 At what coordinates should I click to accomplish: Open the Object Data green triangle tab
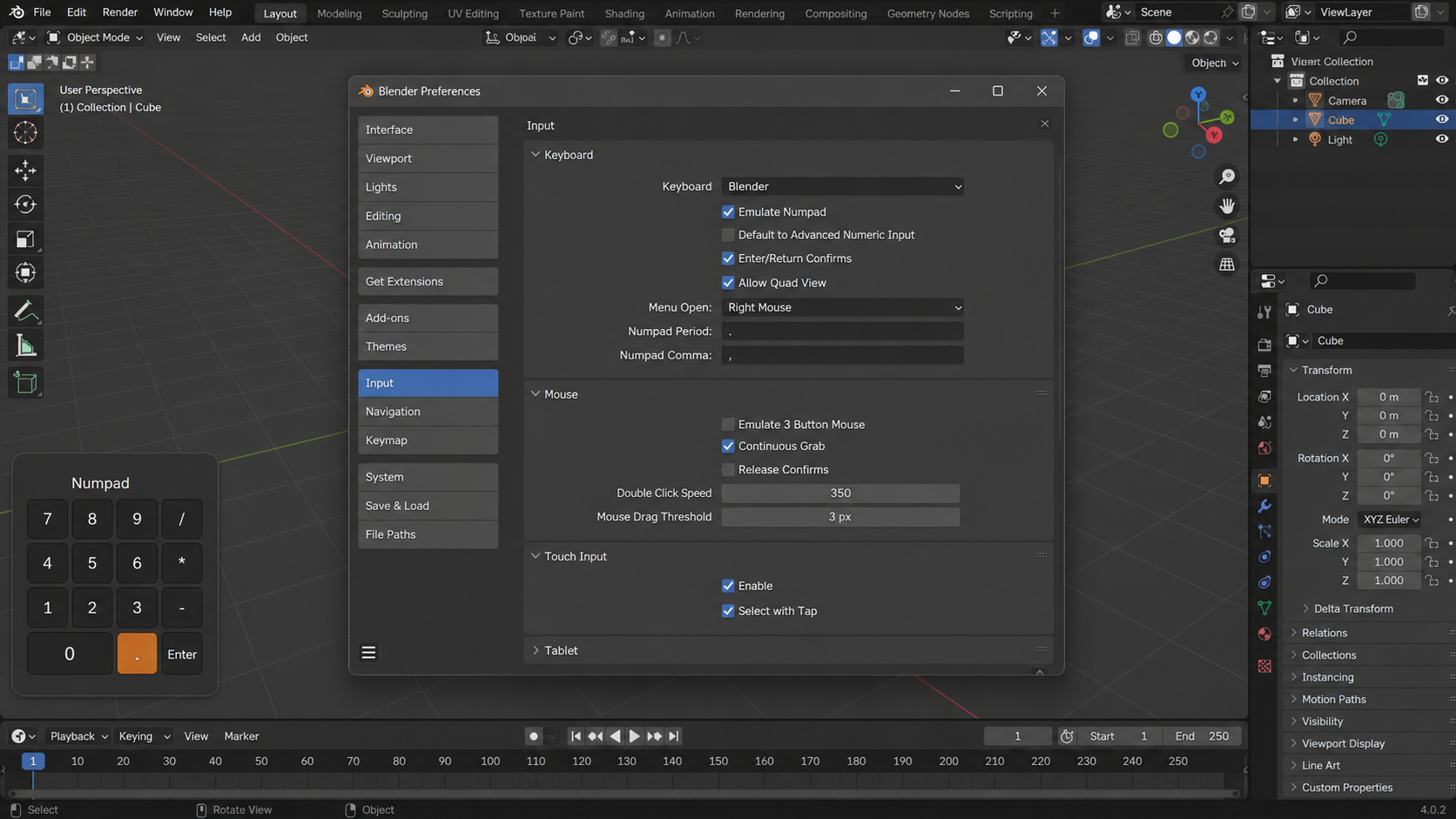[1264, 608]
